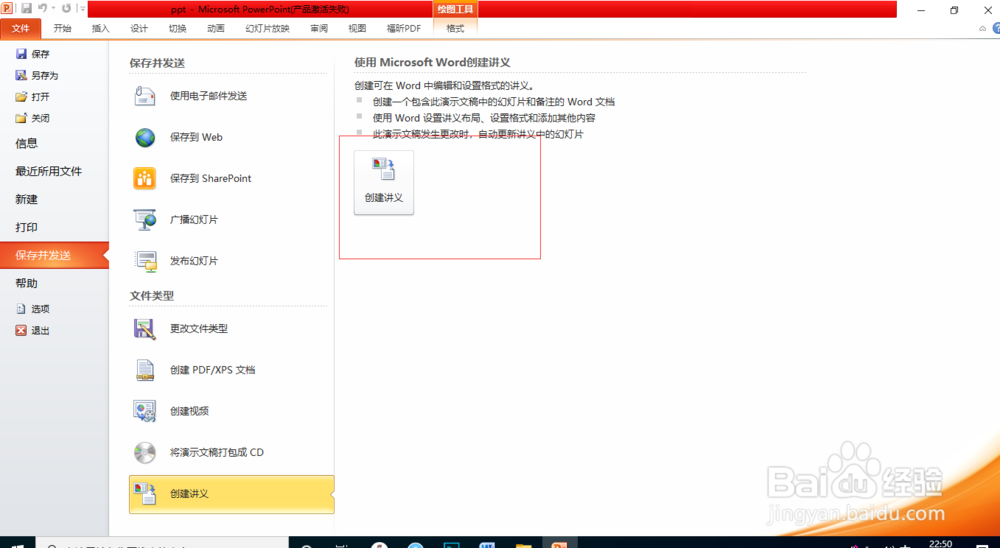Switch to the 动画 ribbon tab
This screenshot has width=1000, height=548.
coord(216,28)
